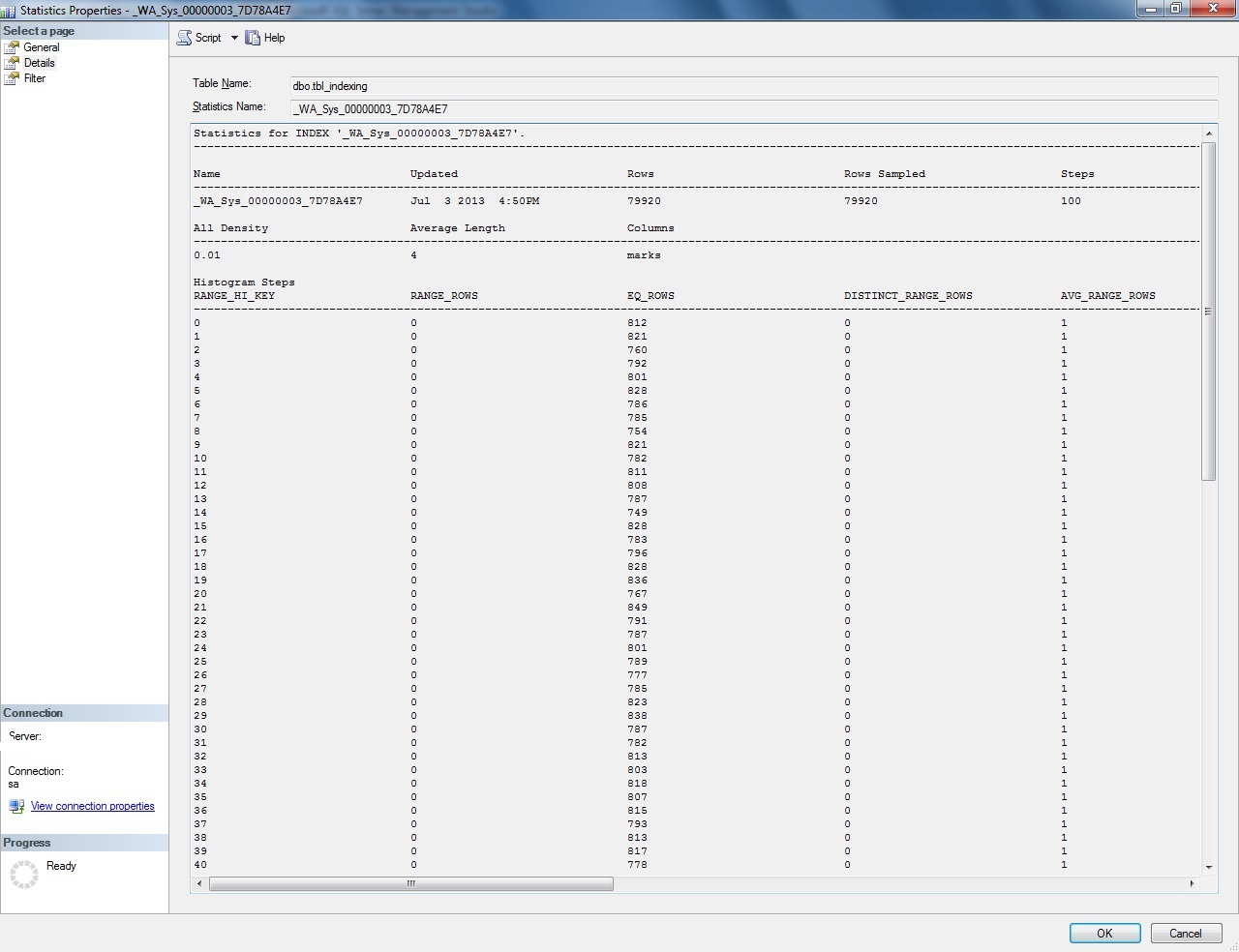Screen dimensions: 1239x952
Task: Open the Script dropdown arrow
Action: (233, 37)
